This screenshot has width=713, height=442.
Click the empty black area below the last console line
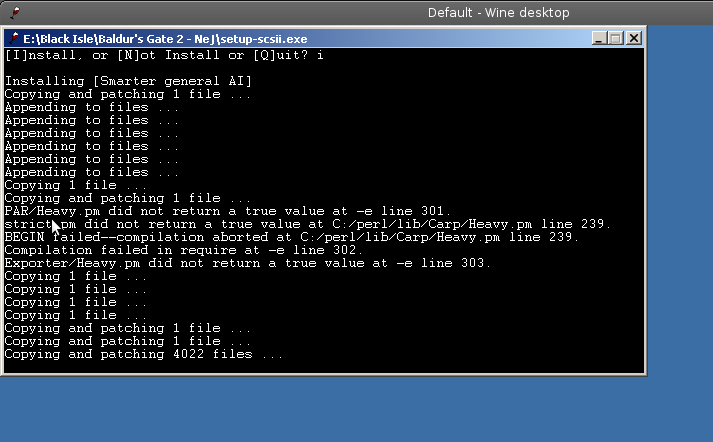[x=324, y=367]
